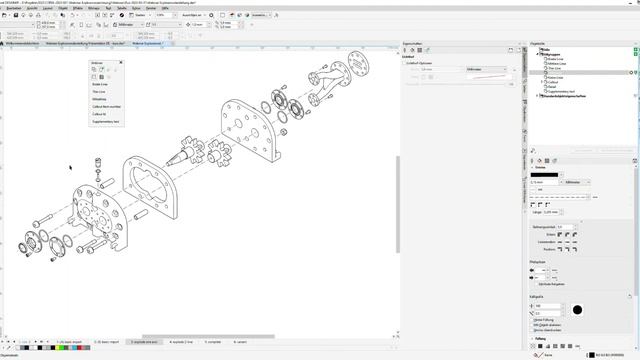Apply Thin Line style from floating panel

click(x=99, y=92)
